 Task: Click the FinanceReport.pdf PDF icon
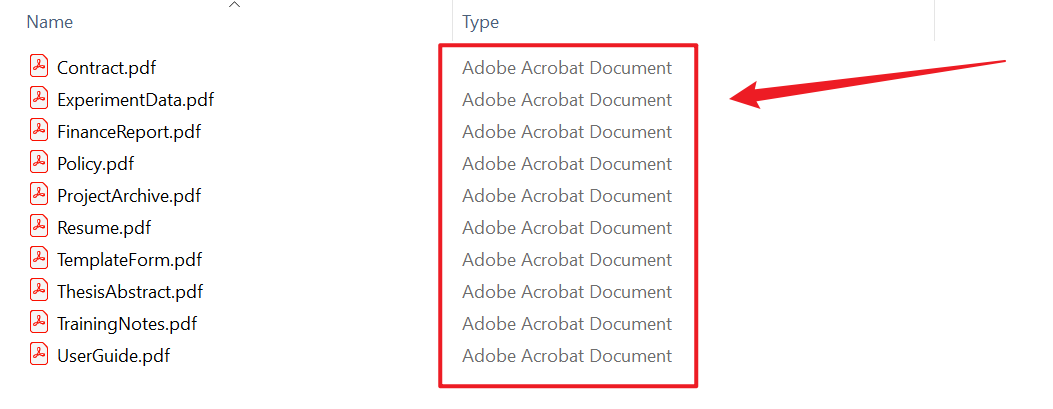coord(39,131)
